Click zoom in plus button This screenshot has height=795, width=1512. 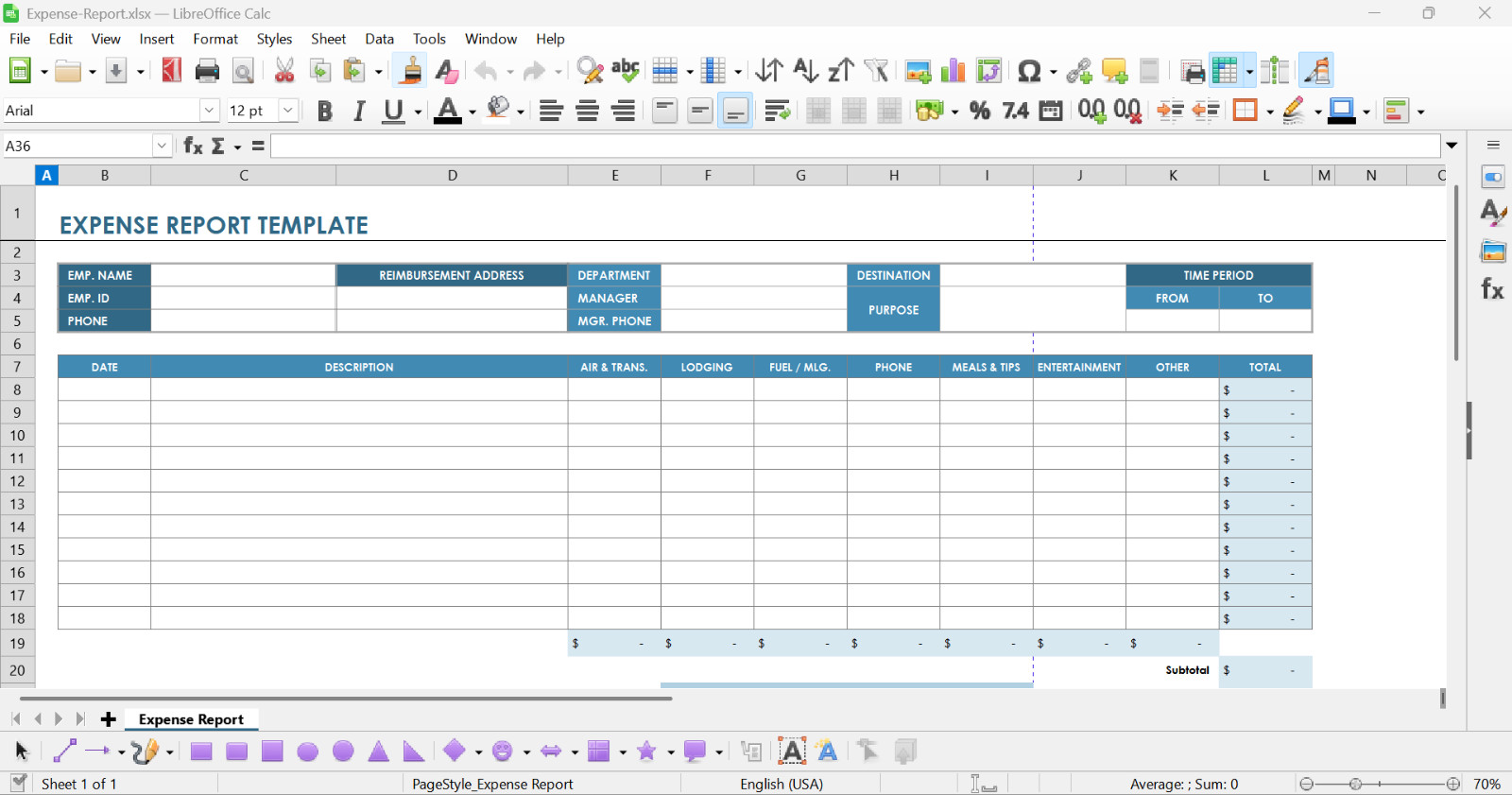[x=1453, y=785]
